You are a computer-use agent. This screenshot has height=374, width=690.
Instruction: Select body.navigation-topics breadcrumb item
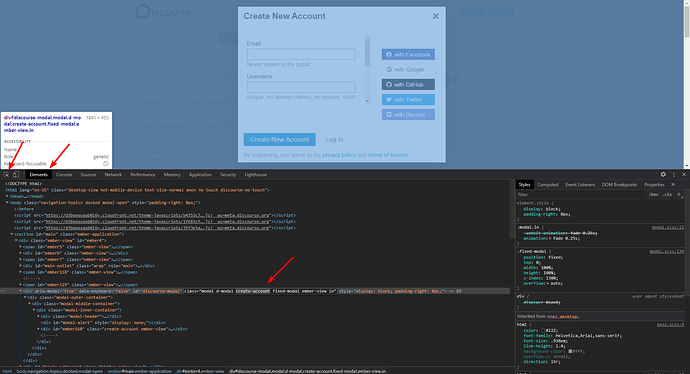click(59, 371)
